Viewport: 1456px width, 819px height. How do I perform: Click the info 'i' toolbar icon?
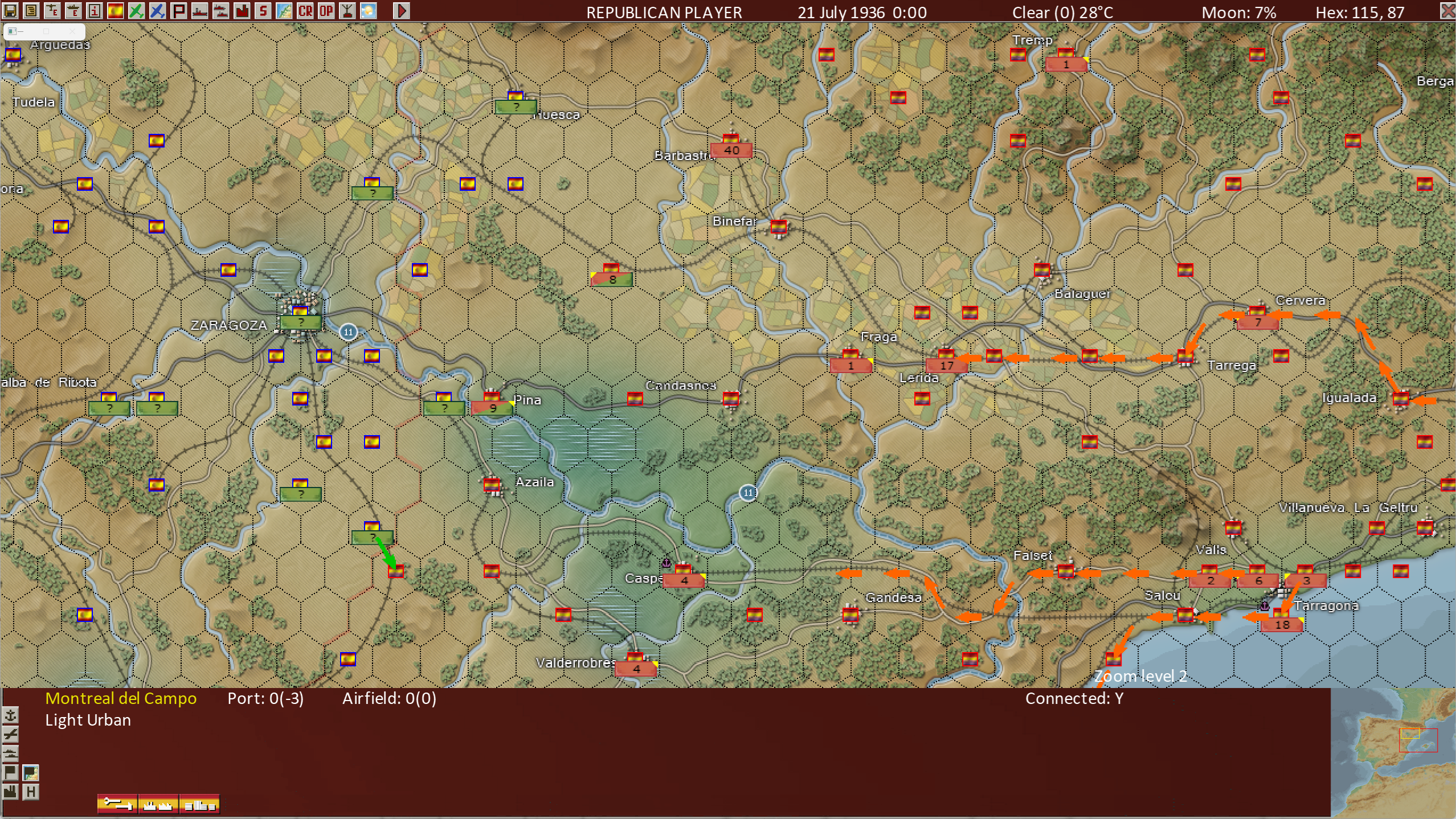[95, 10]
